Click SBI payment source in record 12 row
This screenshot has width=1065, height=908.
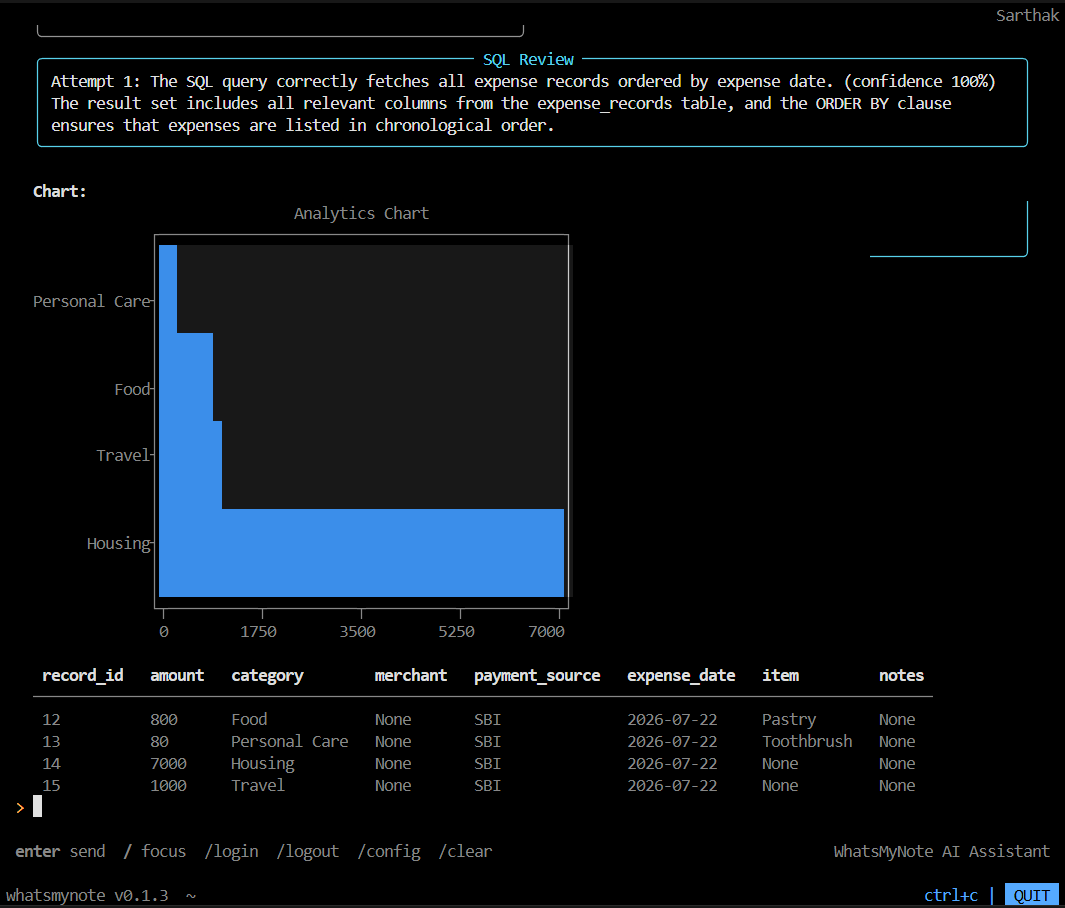[x=487, y=719]
